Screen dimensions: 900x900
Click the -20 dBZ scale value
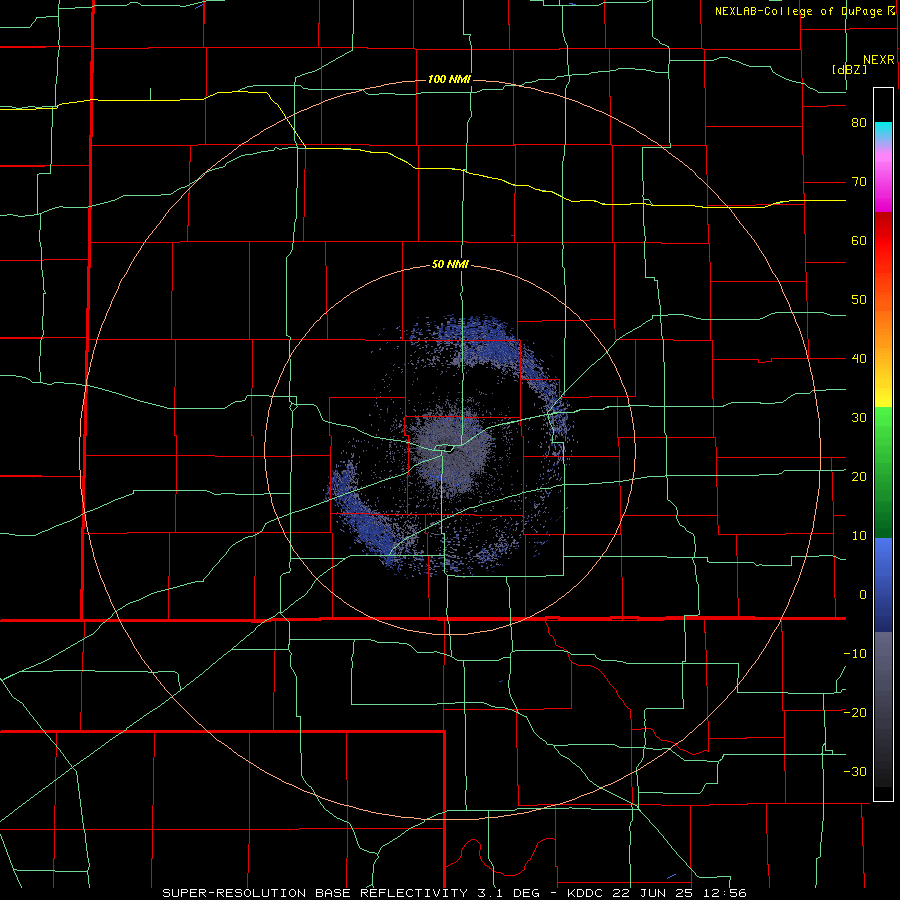855,712
